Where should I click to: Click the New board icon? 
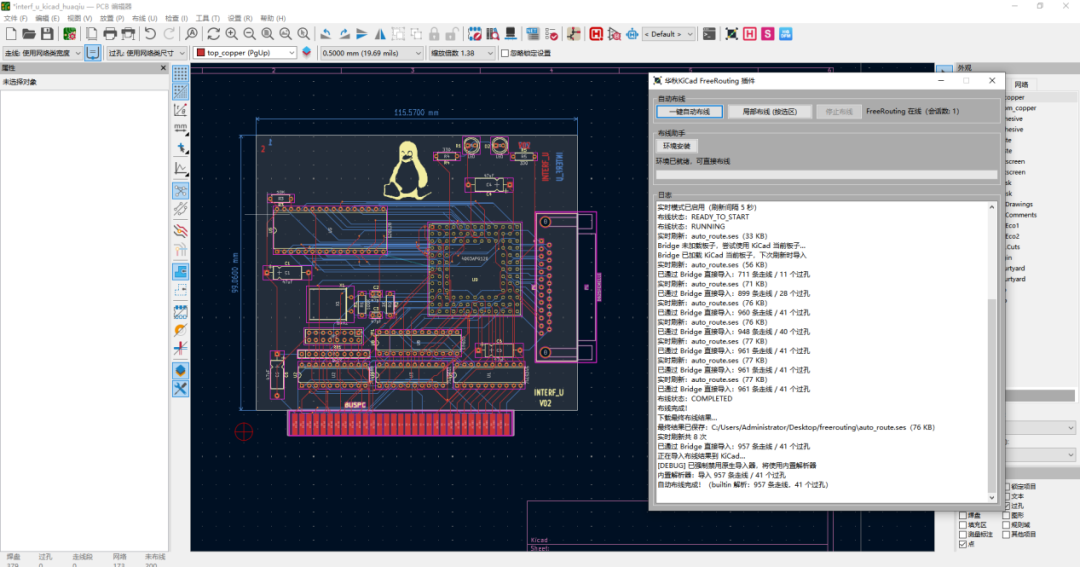click(x=11, y=34)
